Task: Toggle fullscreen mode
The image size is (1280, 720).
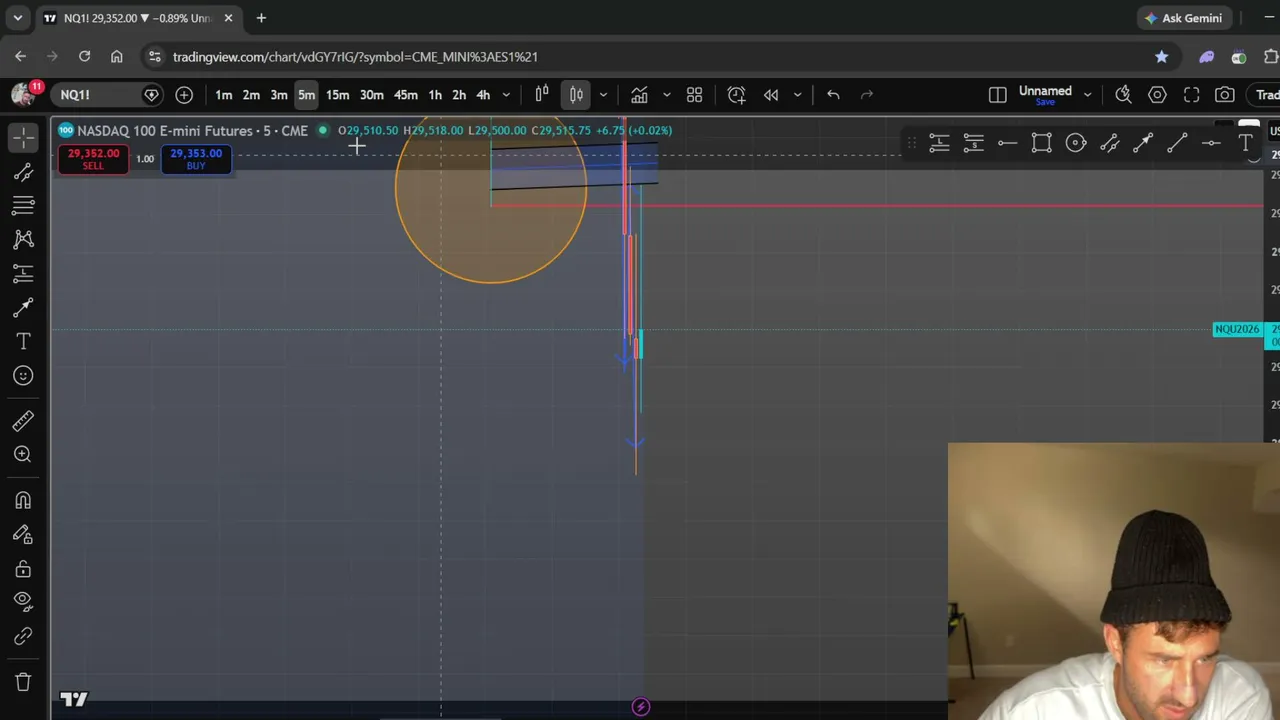Action: pyautogui.click(x=1191, y=95)
